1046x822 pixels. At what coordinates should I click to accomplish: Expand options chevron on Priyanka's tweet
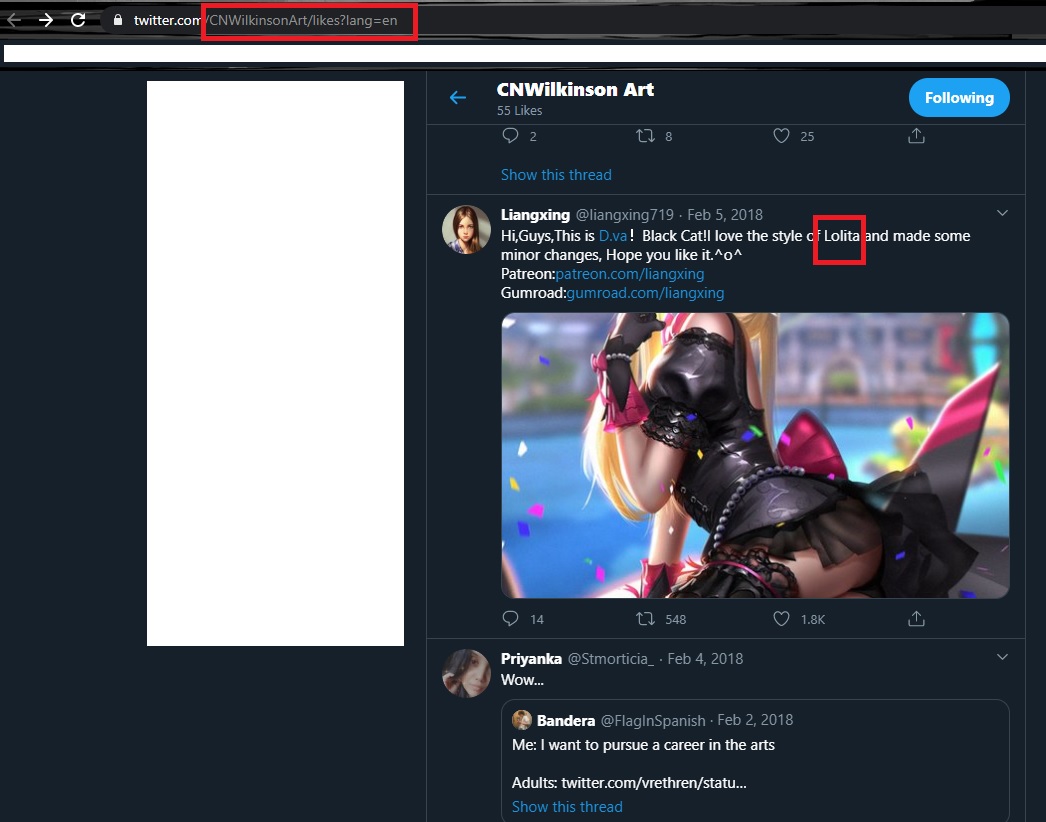point(1002,657)
